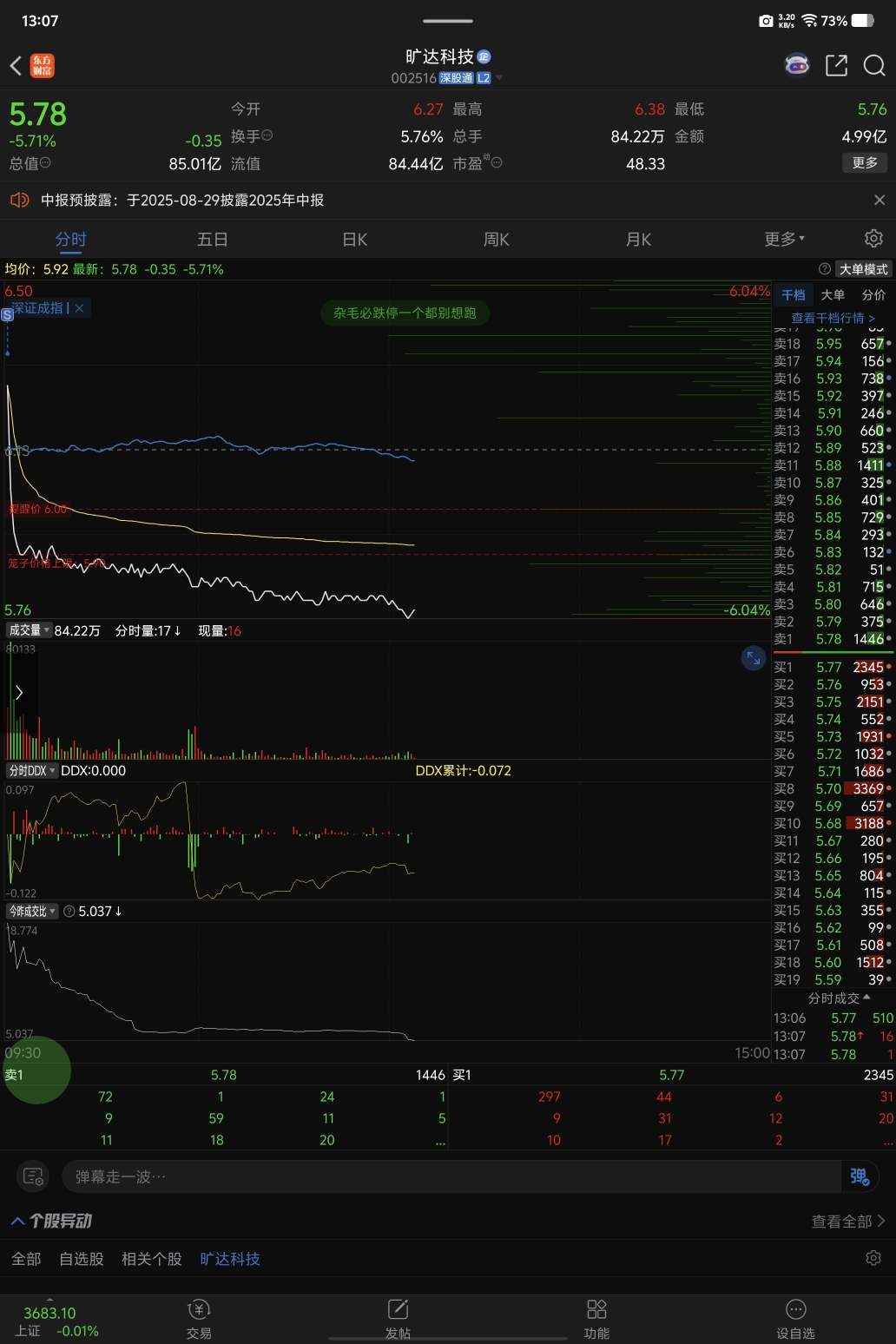Expand the chart to fullscreen icon
896x1344 pixels.
(x=753, y=658)
